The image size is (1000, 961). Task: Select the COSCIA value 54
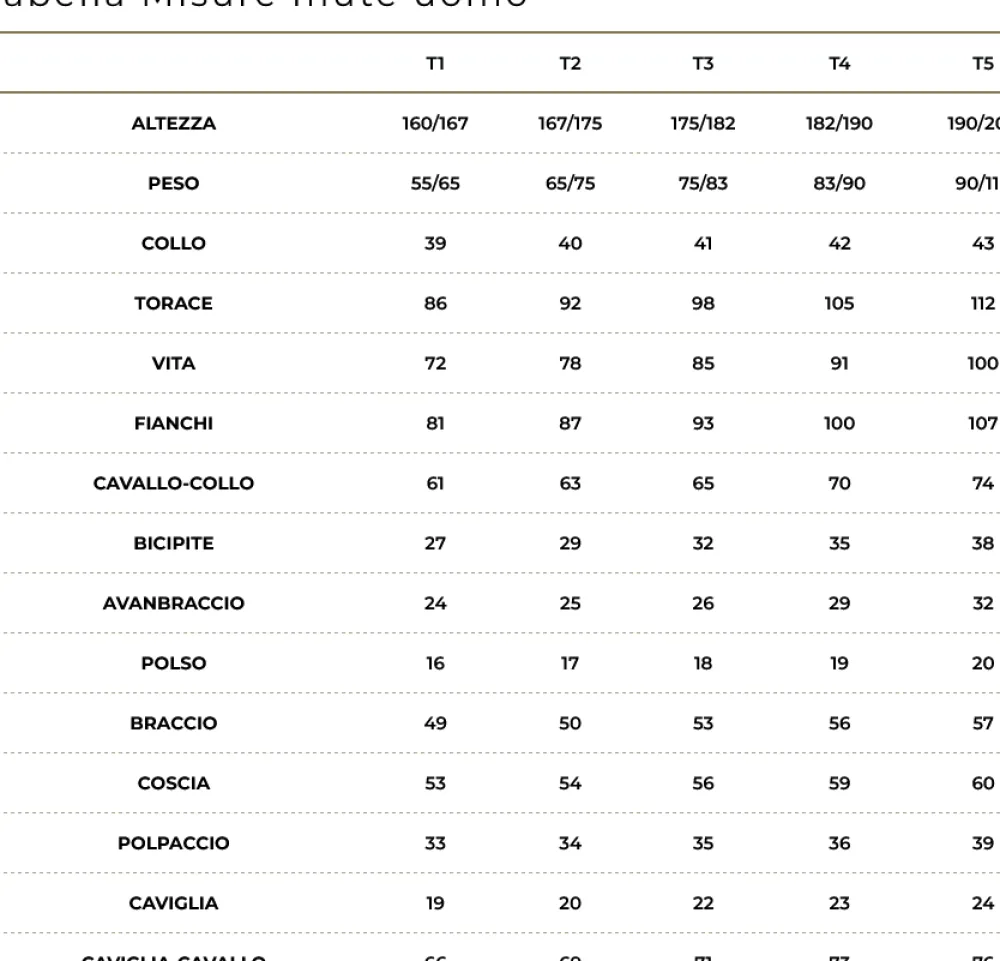pyautogui.click(x=570, y=783)
